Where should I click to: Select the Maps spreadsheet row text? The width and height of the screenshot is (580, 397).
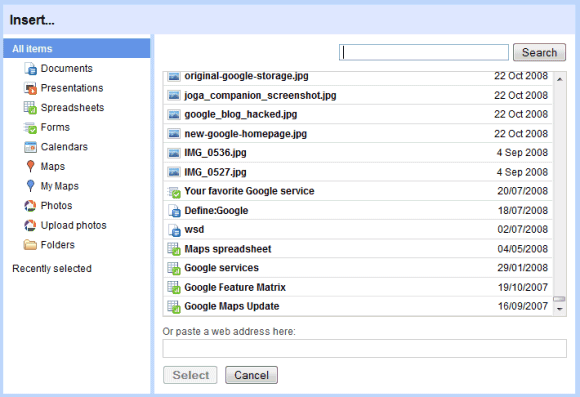pyautogui.click(x=228, y=249)
